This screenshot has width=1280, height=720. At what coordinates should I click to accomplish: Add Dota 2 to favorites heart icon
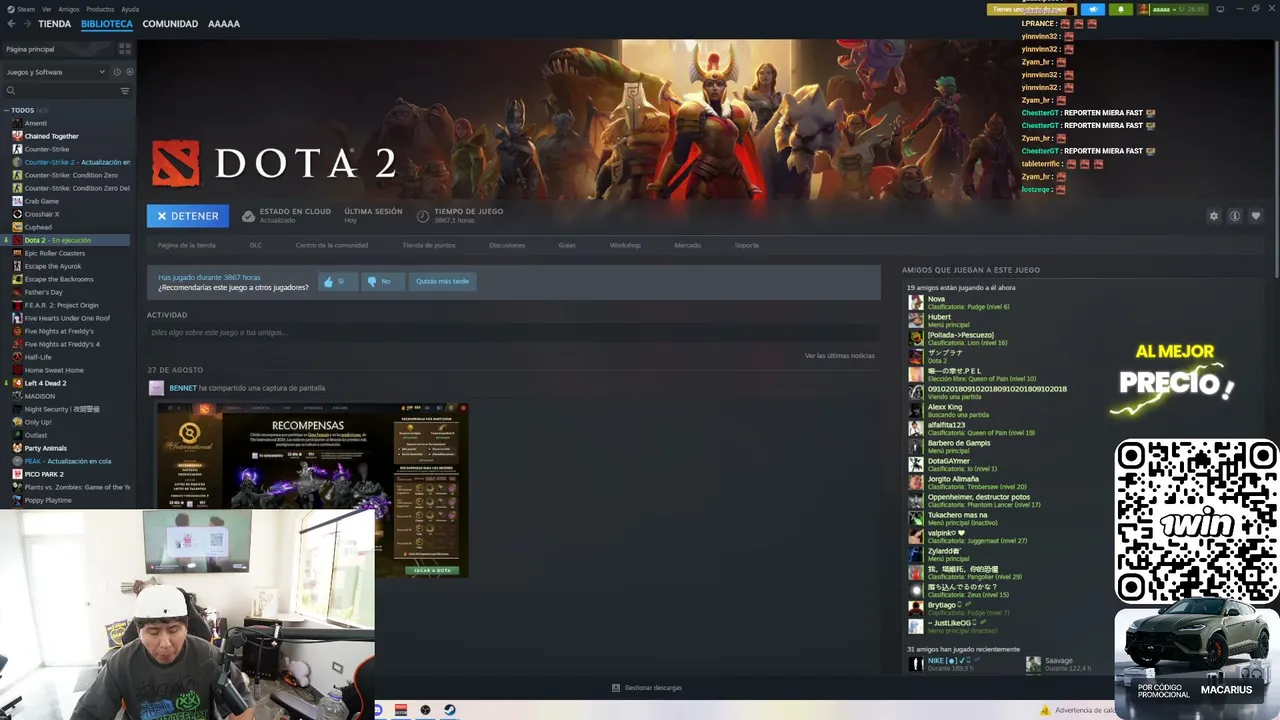pyautogui.click(x=1256, y=216)
